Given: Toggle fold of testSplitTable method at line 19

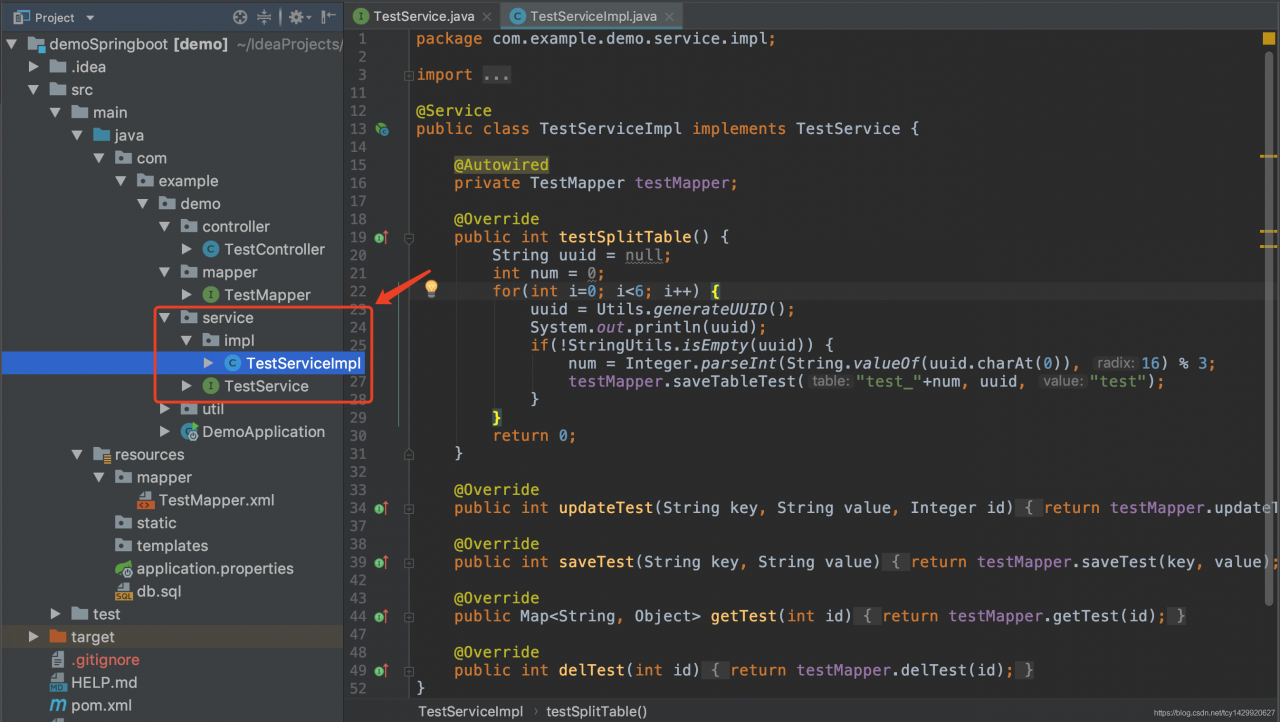Looking at the screenshot, I should [x=408, y=237].
